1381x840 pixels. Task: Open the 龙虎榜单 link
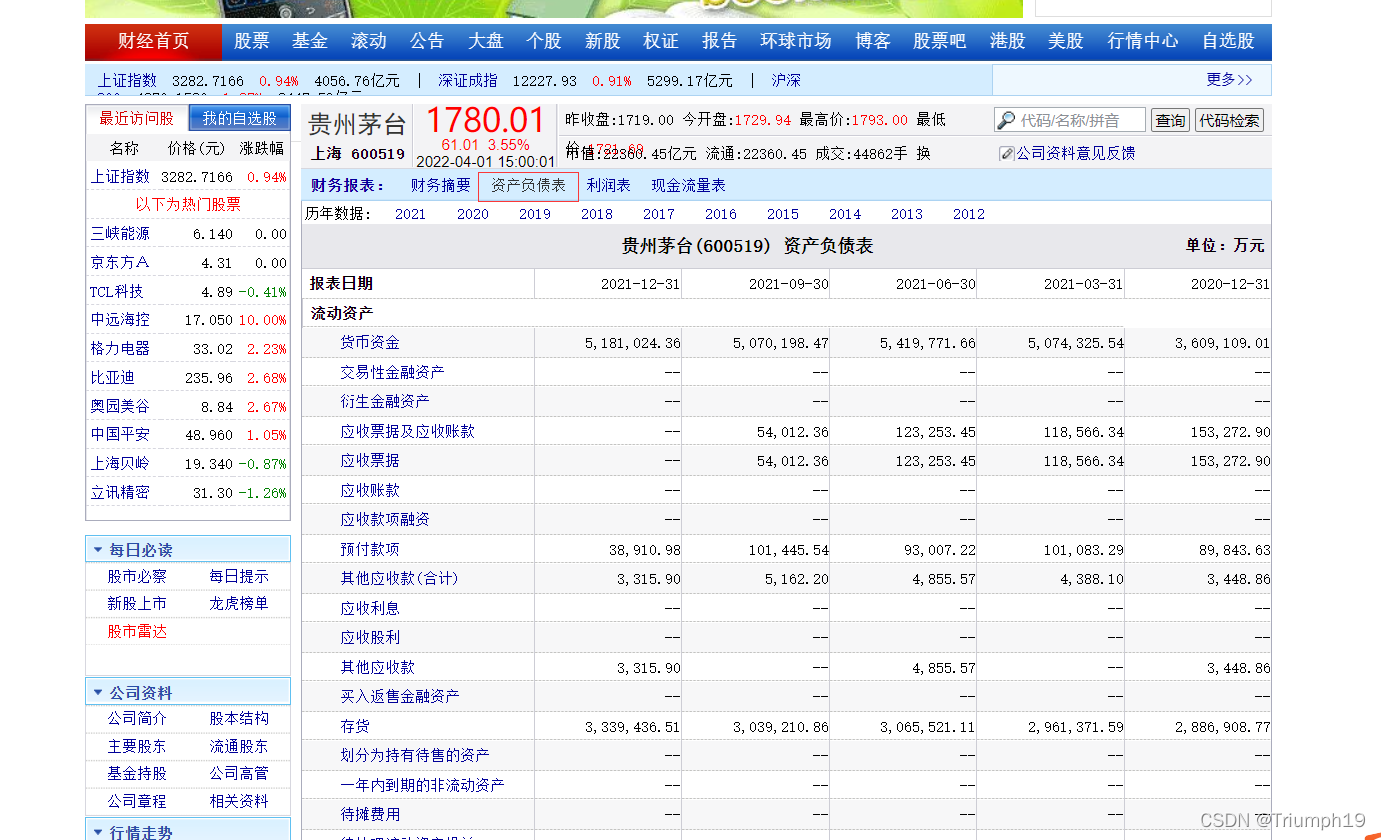click(239, 604)
